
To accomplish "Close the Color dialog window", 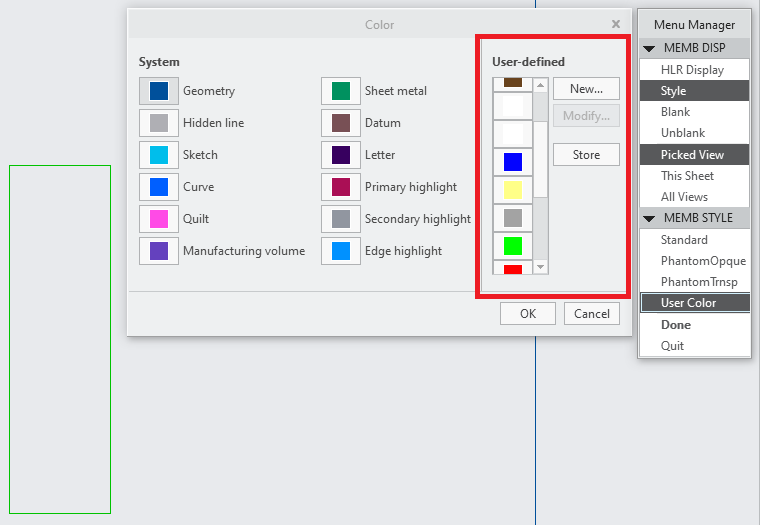I will tap(615, 24).
